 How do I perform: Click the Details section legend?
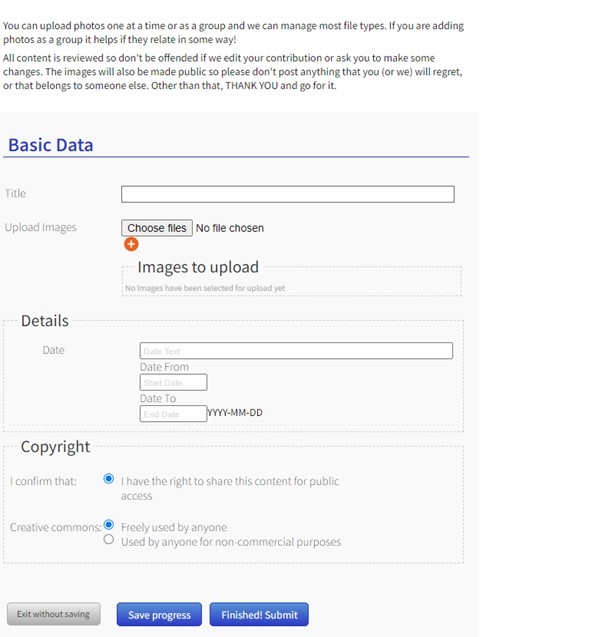(45, 321)
